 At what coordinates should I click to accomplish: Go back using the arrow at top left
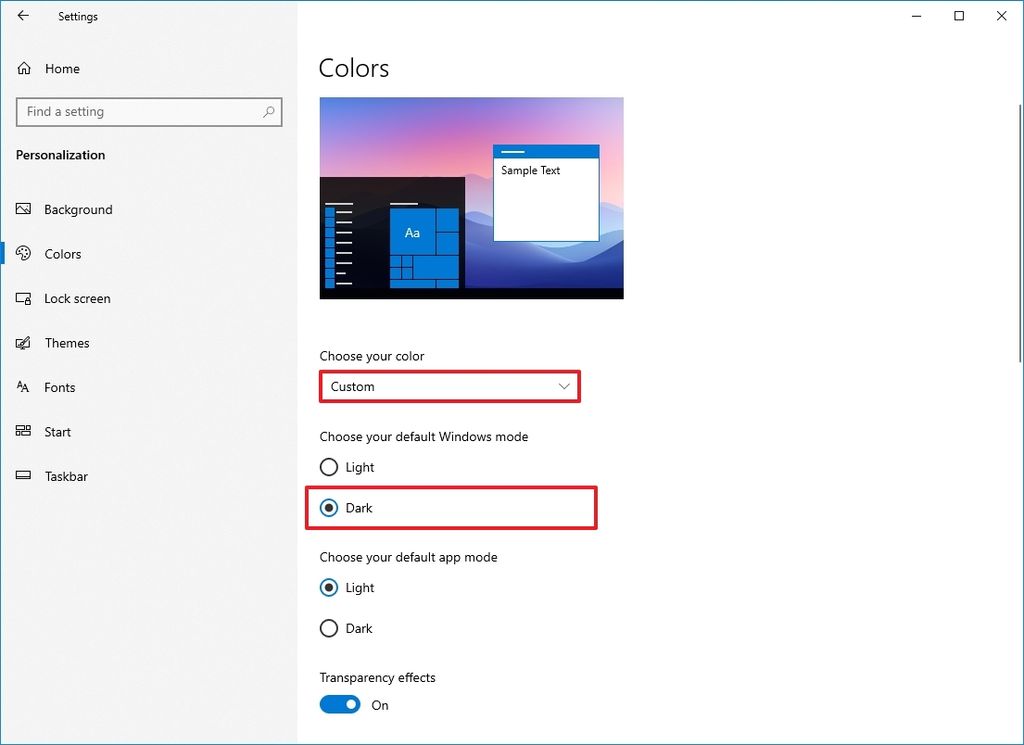point(23,16)
